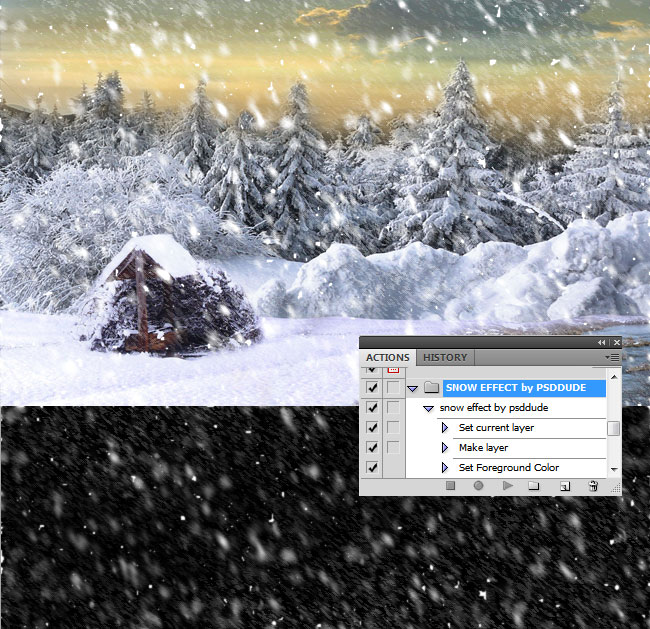Switch to the ACTIONS tab
The height and width of the screenshot is (629, 650).
(x=388, y=357)
